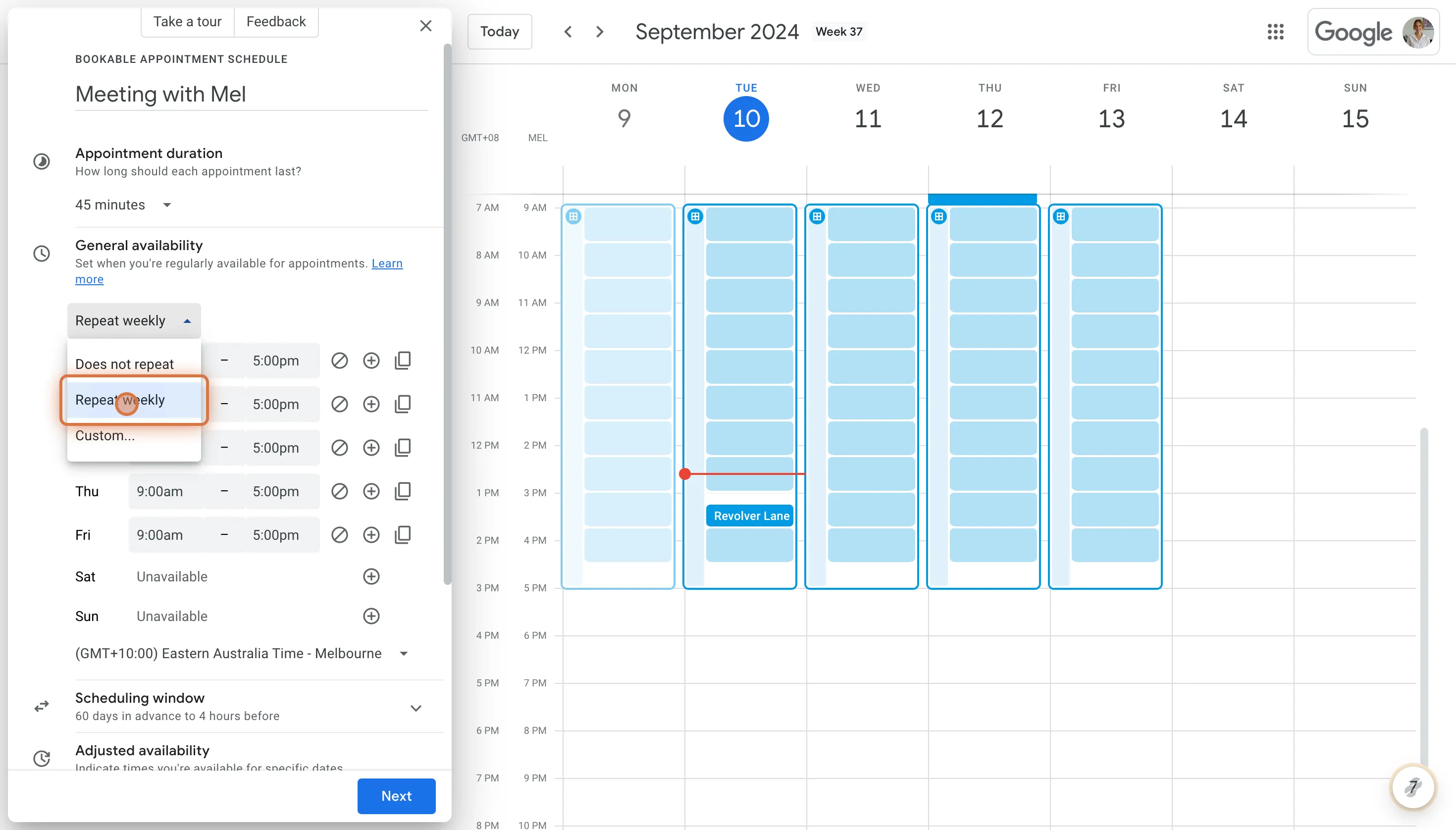Screen dimensions: 1456x830
Task: Edit the Meeting with Mel title field
Action: pyautogui.click(x=251, y=94)
